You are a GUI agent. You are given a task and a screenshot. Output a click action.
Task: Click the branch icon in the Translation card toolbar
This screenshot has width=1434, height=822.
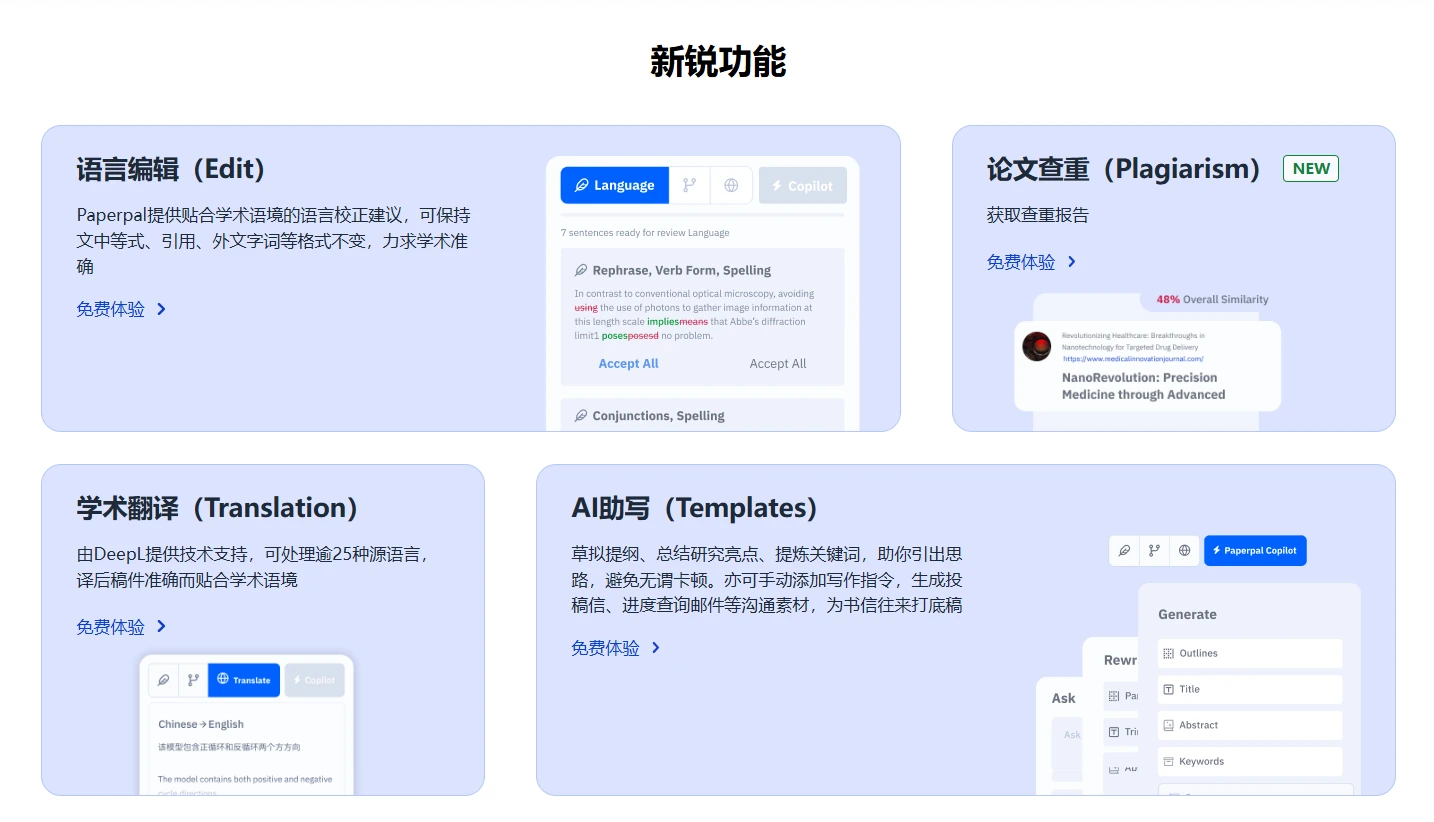(x=193, y=680)
